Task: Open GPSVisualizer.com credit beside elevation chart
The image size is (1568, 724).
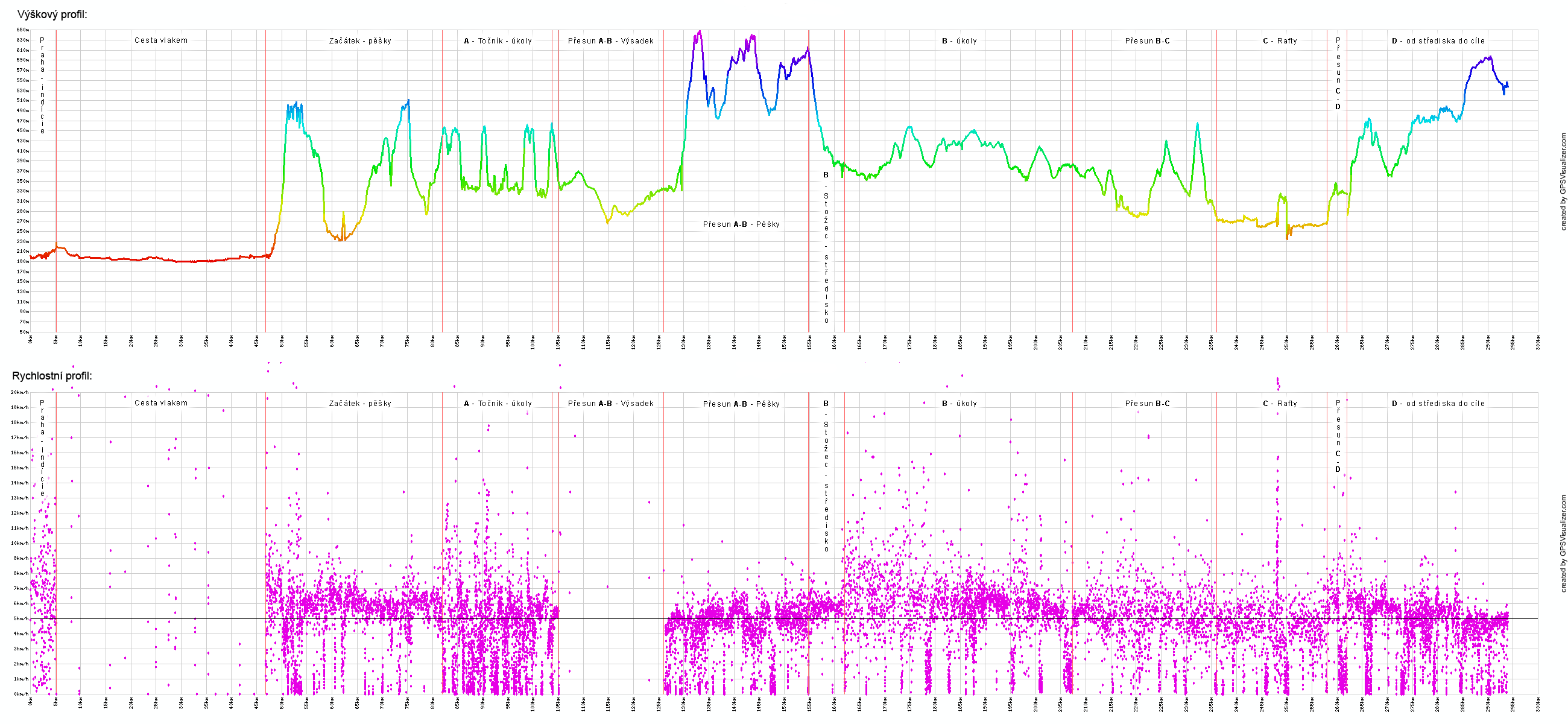Action: click(x=1563, y=182)
